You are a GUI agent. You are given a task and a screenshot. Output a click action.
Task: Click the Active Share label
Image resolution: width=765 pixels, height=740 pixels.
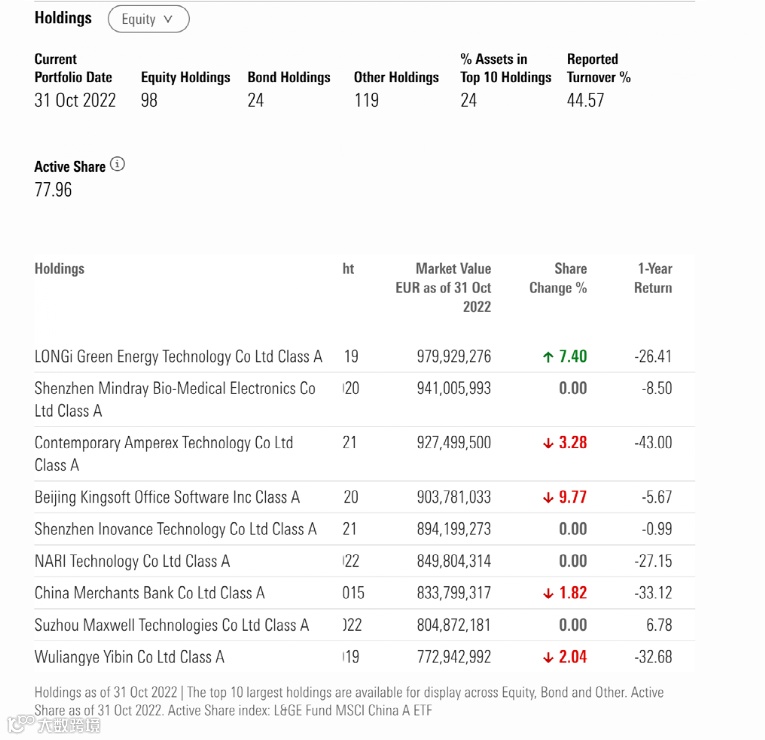click(70, 167)
